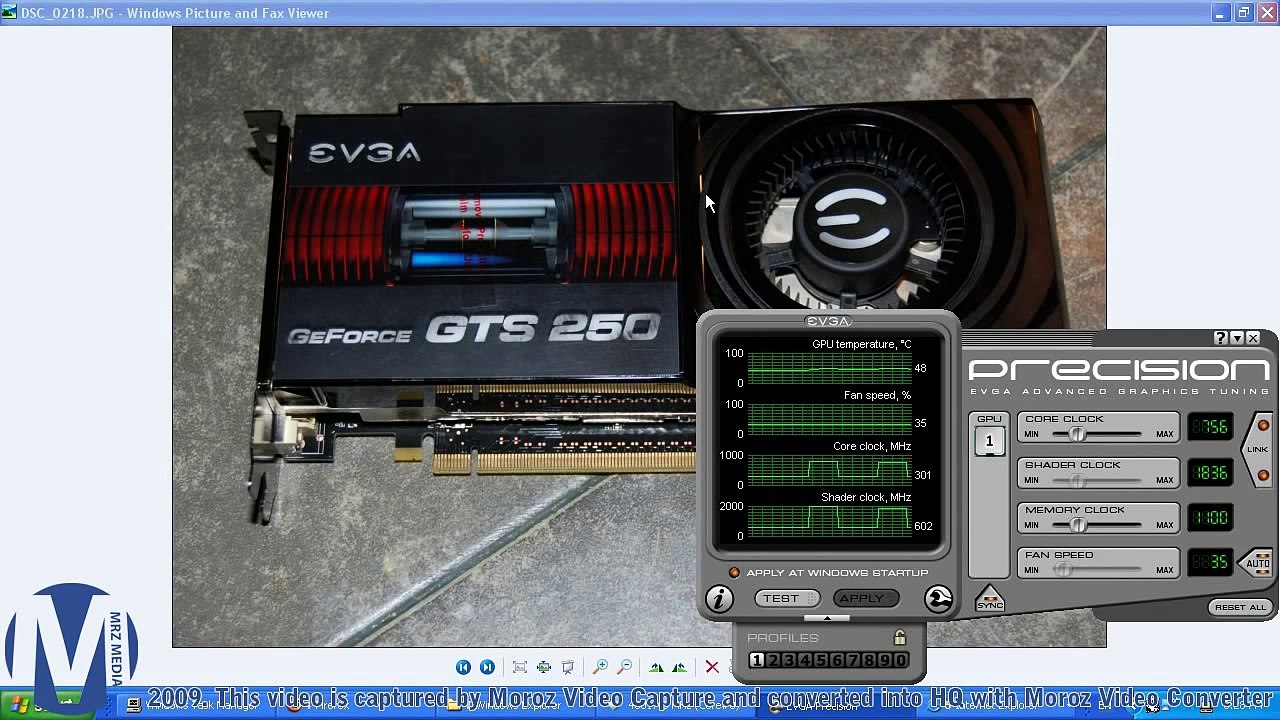Maximize the Picture and Fax Viewer window

click(1243, 13)
